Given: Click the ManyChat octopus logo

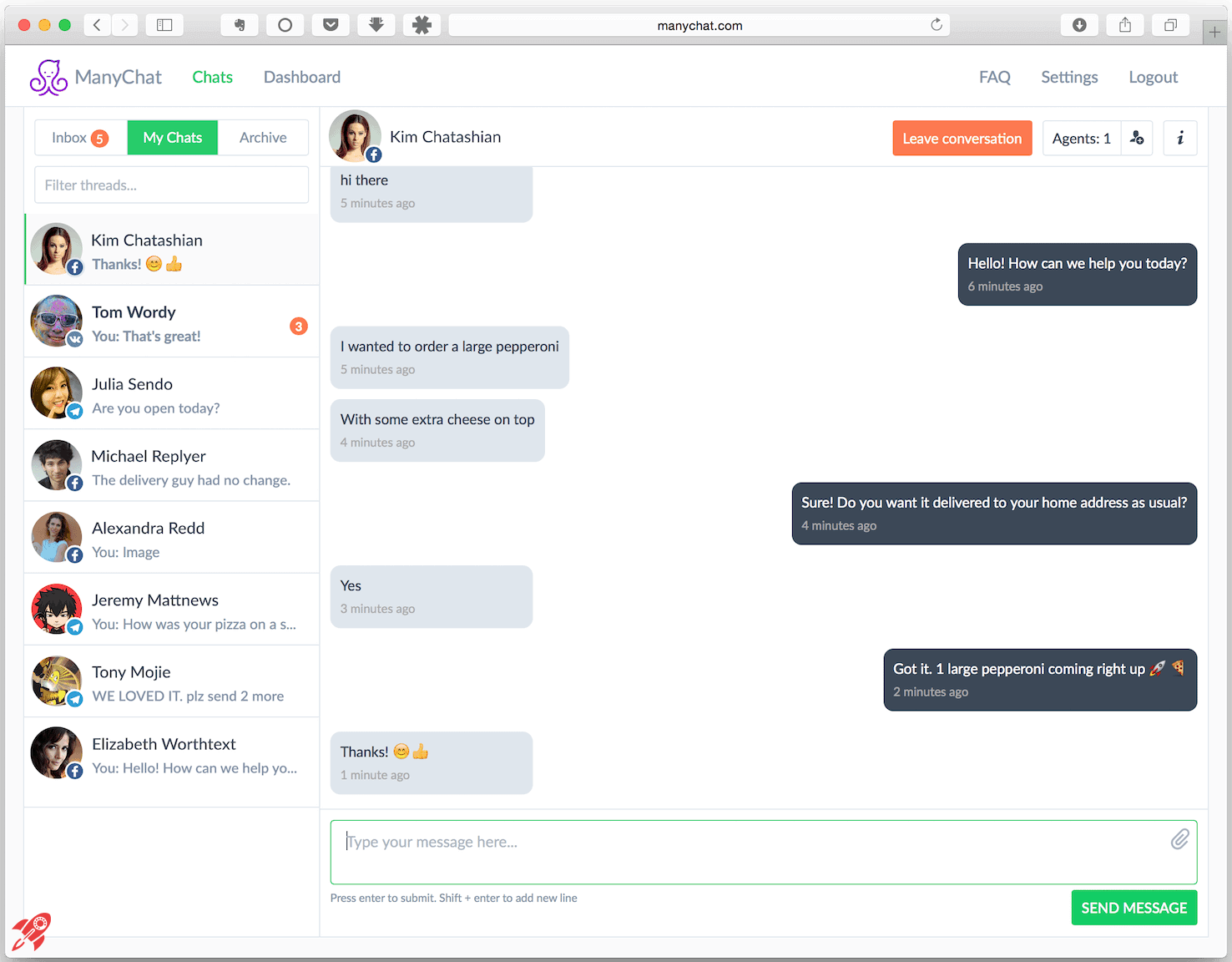Looking at the screenshot, I should point(48,78).
